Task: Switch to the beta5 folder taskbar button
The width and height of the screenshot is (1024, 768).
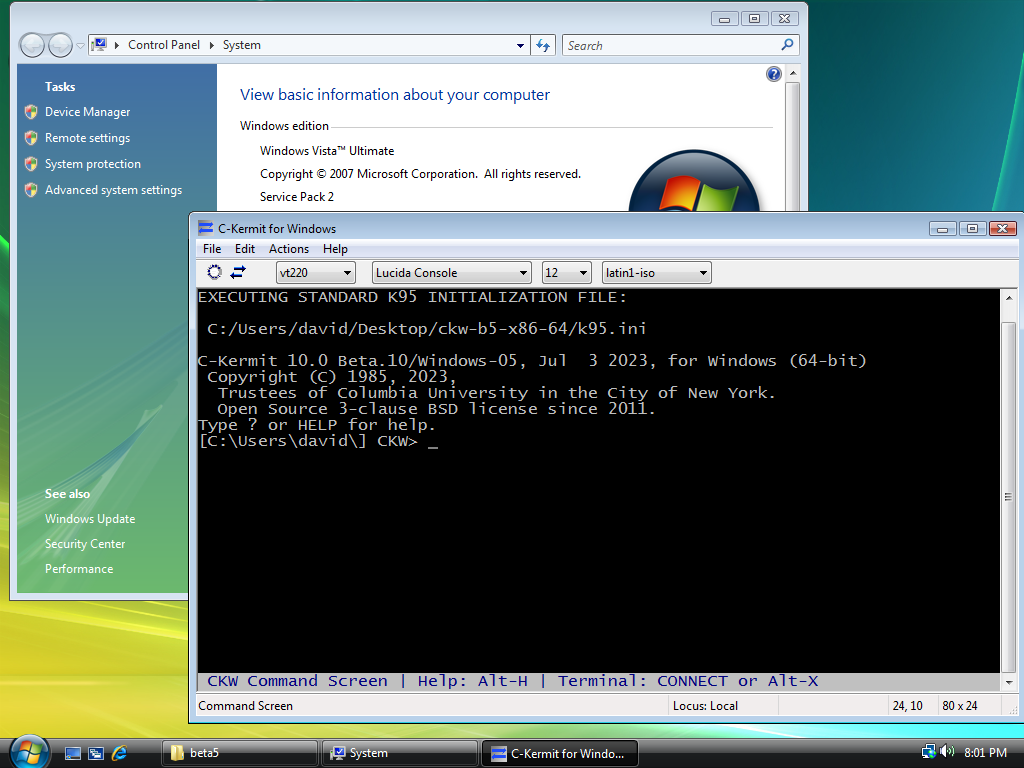Action: [x=239, y=754]
